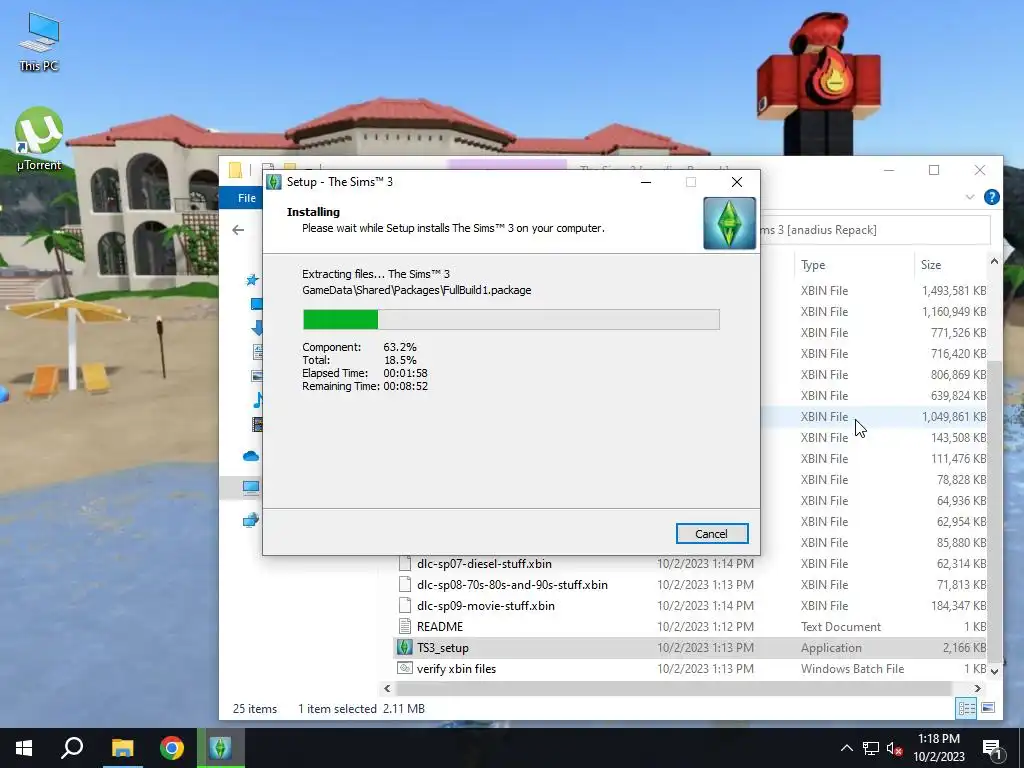Select dlc-sp09-movie-stuff.xbin file name
Viewport: 1024px width, 768px height.
[x=486, y=606]
